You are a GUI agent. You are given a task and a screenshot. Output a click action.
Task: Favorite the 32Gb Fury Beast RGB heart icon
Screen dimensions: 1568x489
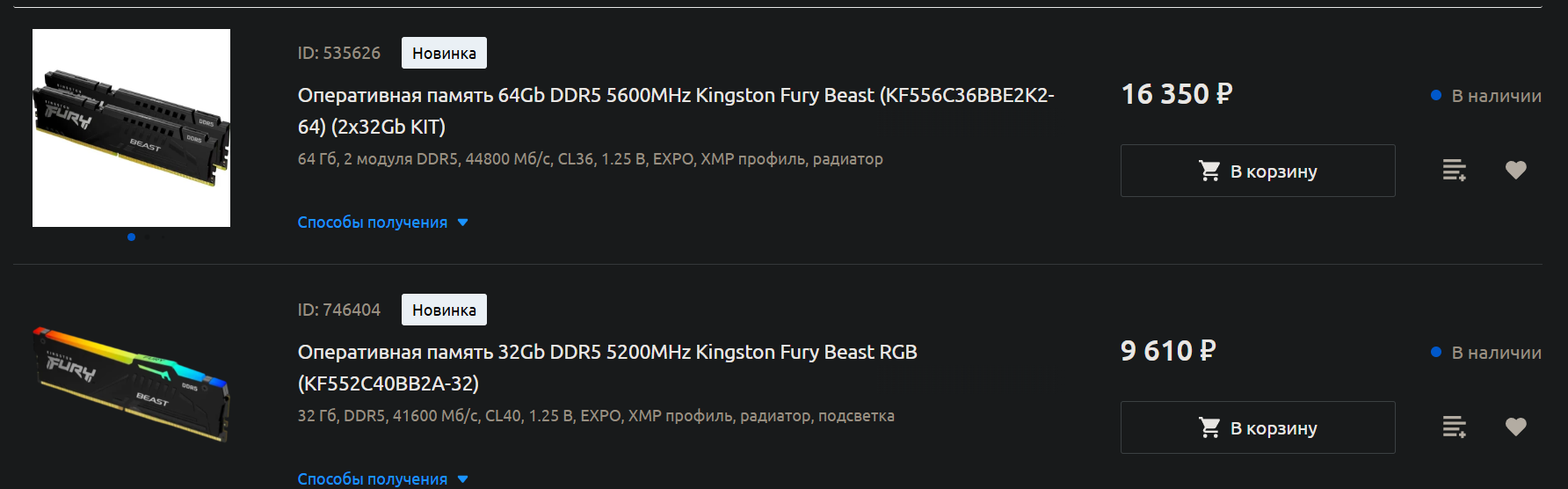(1516, 427)
